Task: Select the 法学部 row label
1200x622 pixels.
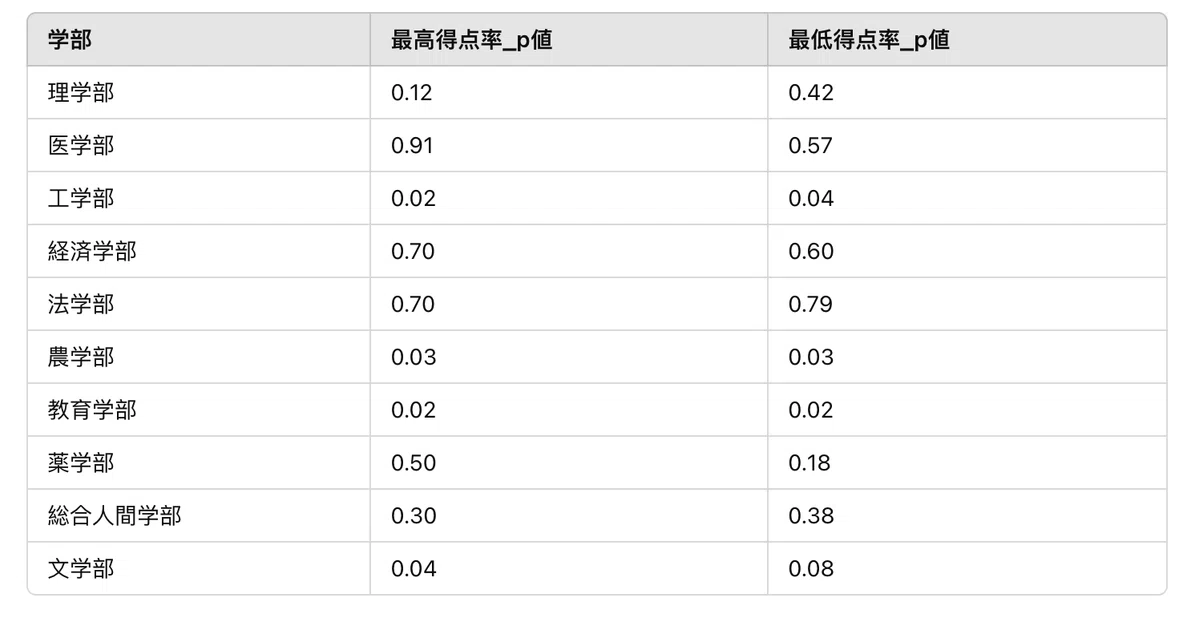Action: point(81,305)
